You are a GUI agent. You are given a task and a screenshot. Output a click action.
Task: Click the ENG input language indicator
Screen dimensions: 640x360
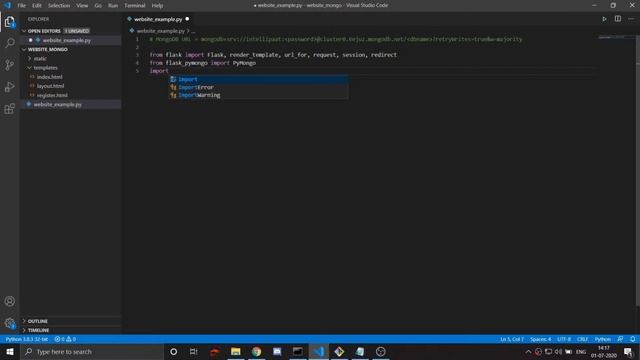pyautogui.click(x=581, y=351)
